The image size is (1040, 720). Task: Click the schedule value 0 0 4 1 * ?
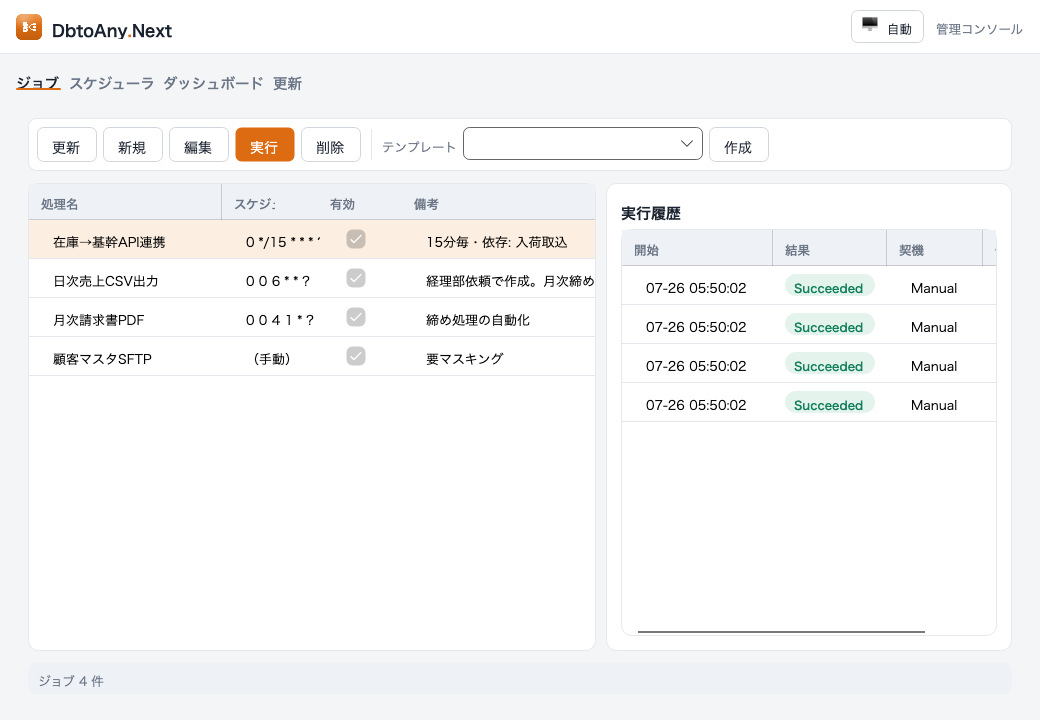point(280,320)
